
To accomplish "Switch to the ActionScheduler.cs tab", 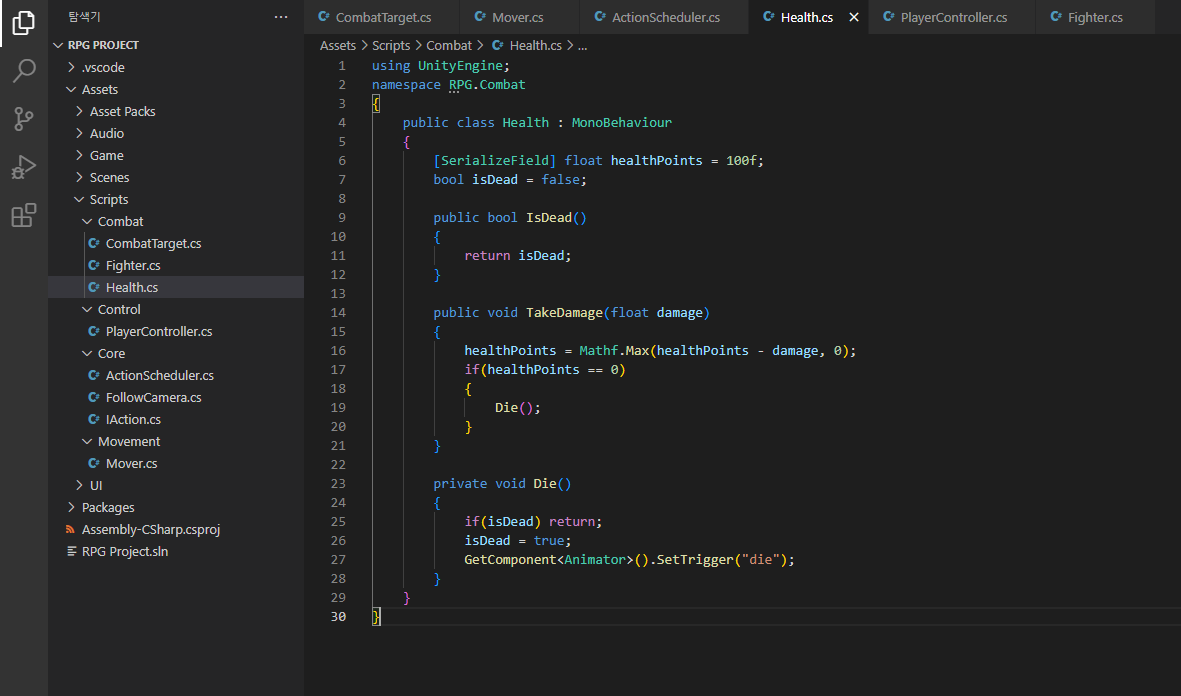I will coord(665,18).
